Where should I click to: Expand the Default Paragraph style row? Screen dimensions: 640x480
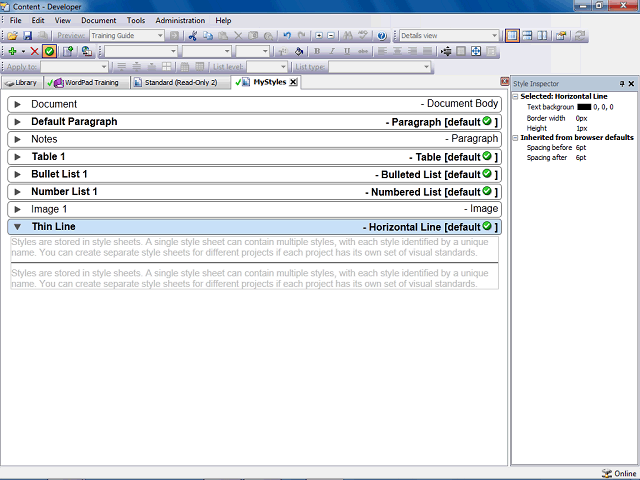click(x=18, y=122)
